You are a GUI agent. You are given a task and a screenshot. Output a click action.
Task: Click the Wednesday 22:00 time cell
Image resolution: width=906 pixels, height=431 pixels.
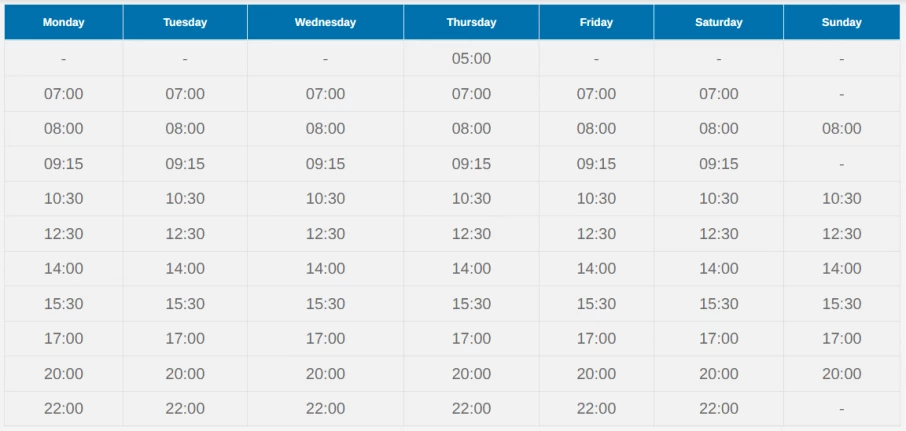tap(325, 408)
